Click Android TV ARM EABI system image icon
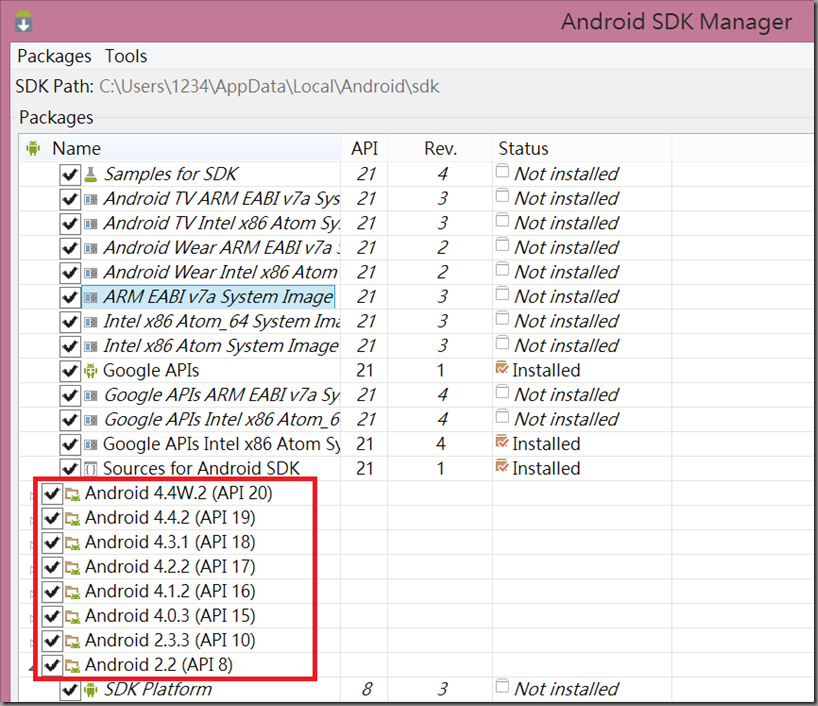818x706 pixels. 91,199
